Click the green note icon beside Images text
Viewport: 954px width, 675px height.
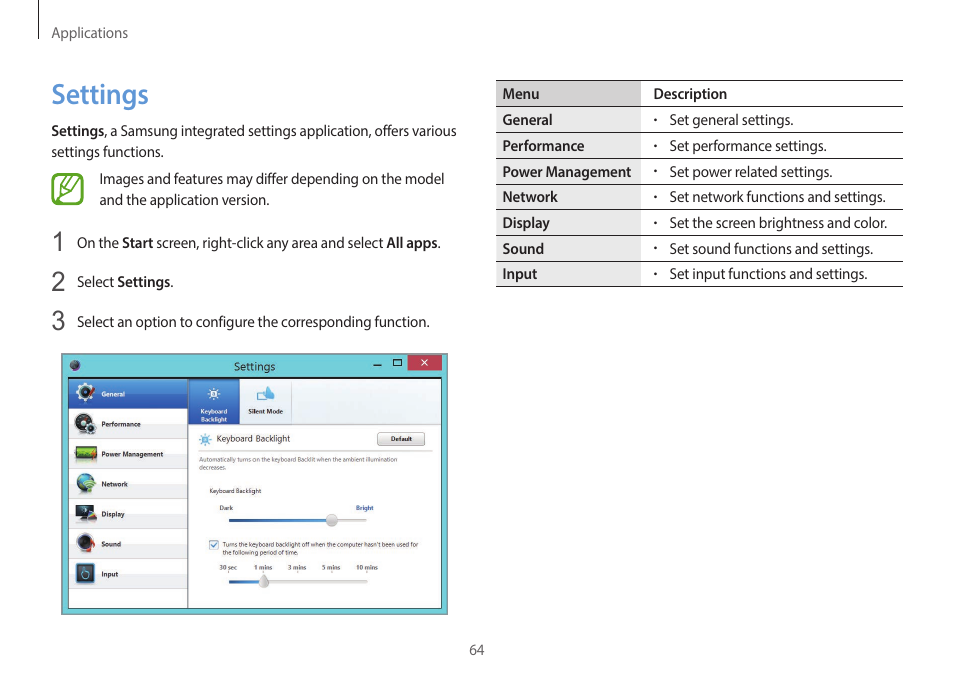click(68, 189)
